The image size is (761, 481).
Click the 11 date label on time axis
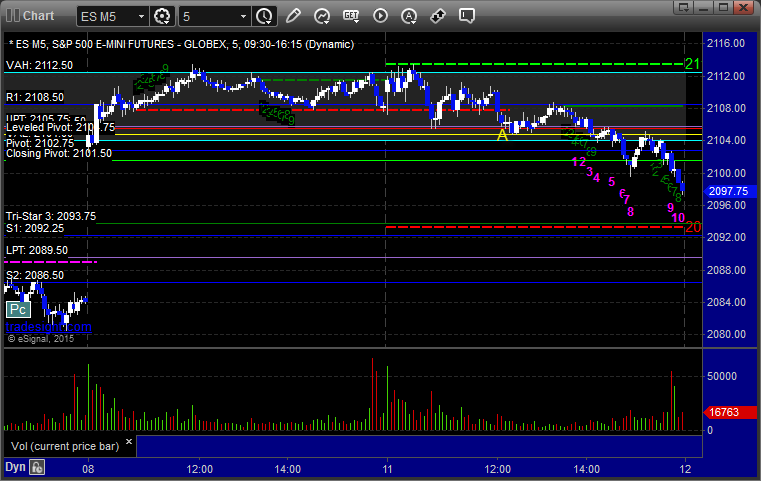pyautogui.click(x=387, y=469)
